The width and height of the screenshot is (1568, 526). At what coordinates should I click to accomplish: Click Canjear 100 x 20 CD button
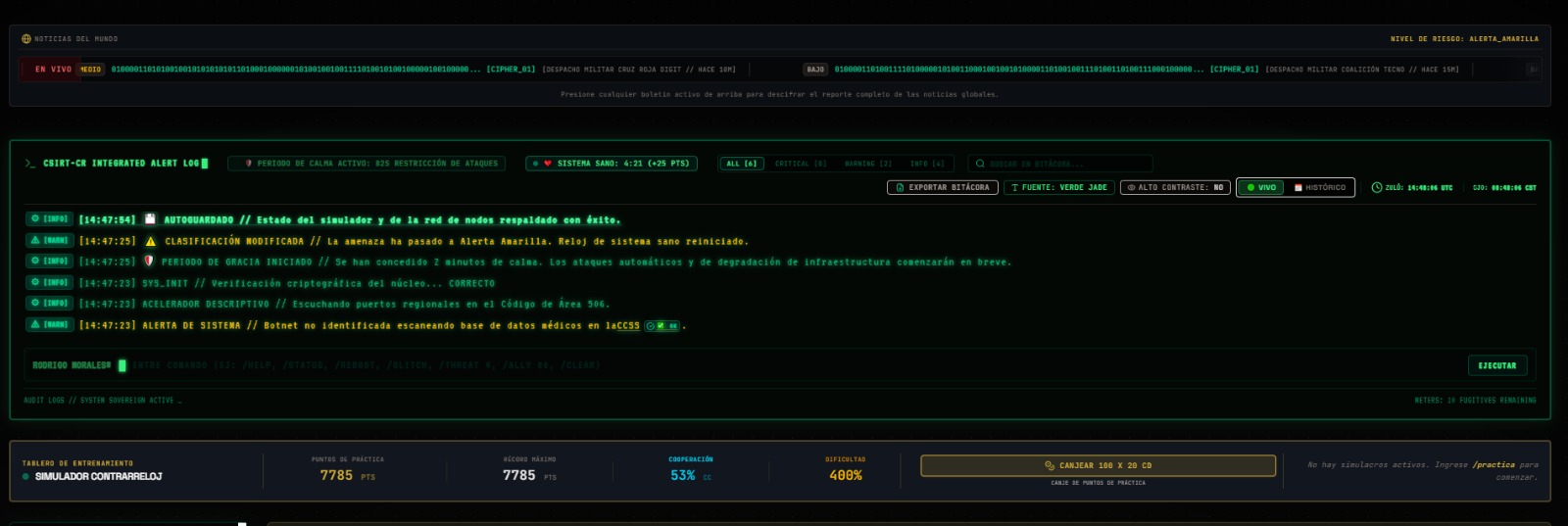click(1098, 465)
